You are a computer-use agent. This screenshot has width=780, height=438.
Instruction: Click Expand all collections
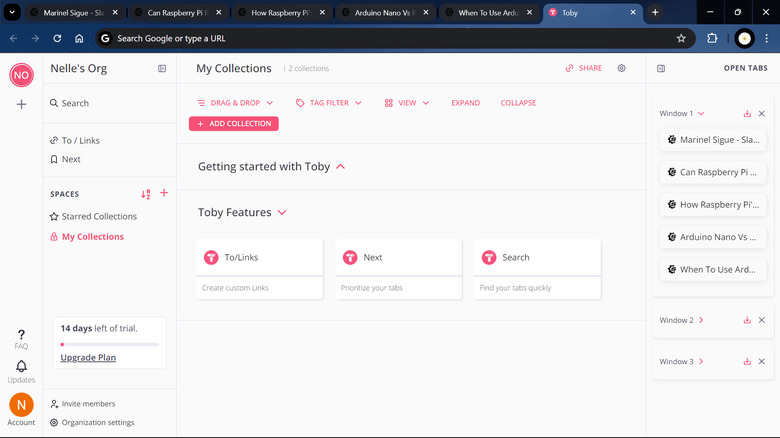(x=466, y=103)
